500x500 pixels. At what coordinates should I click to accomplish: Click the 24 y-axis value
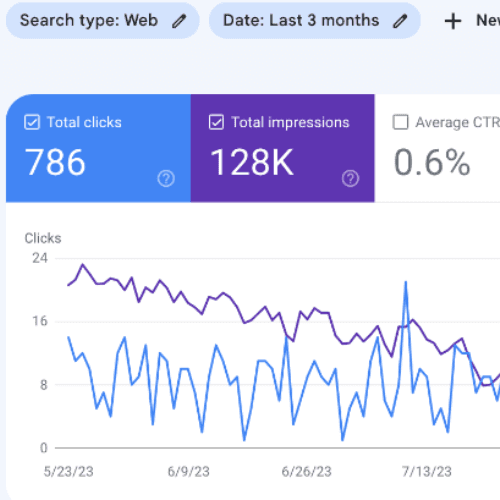40,258
